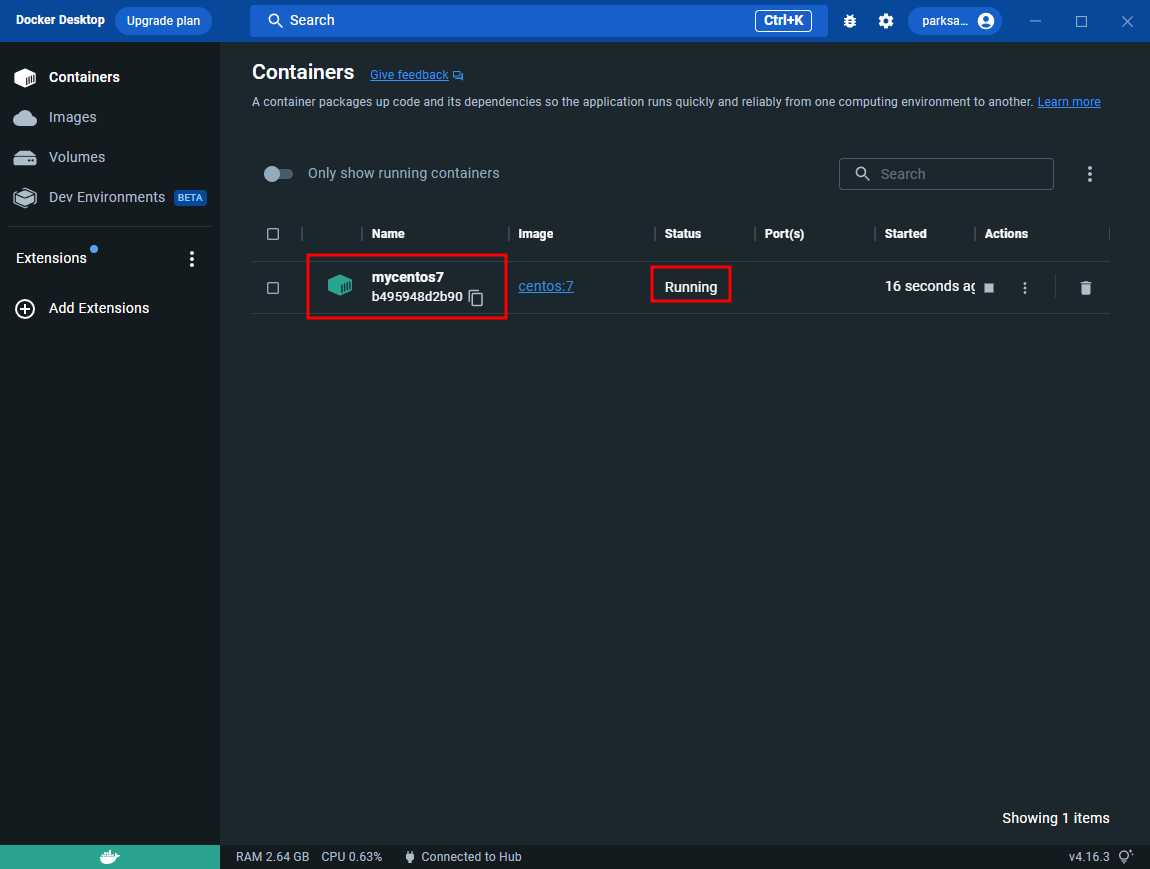
Task: Open the centos:7 image link
Action: click(546, 287)
